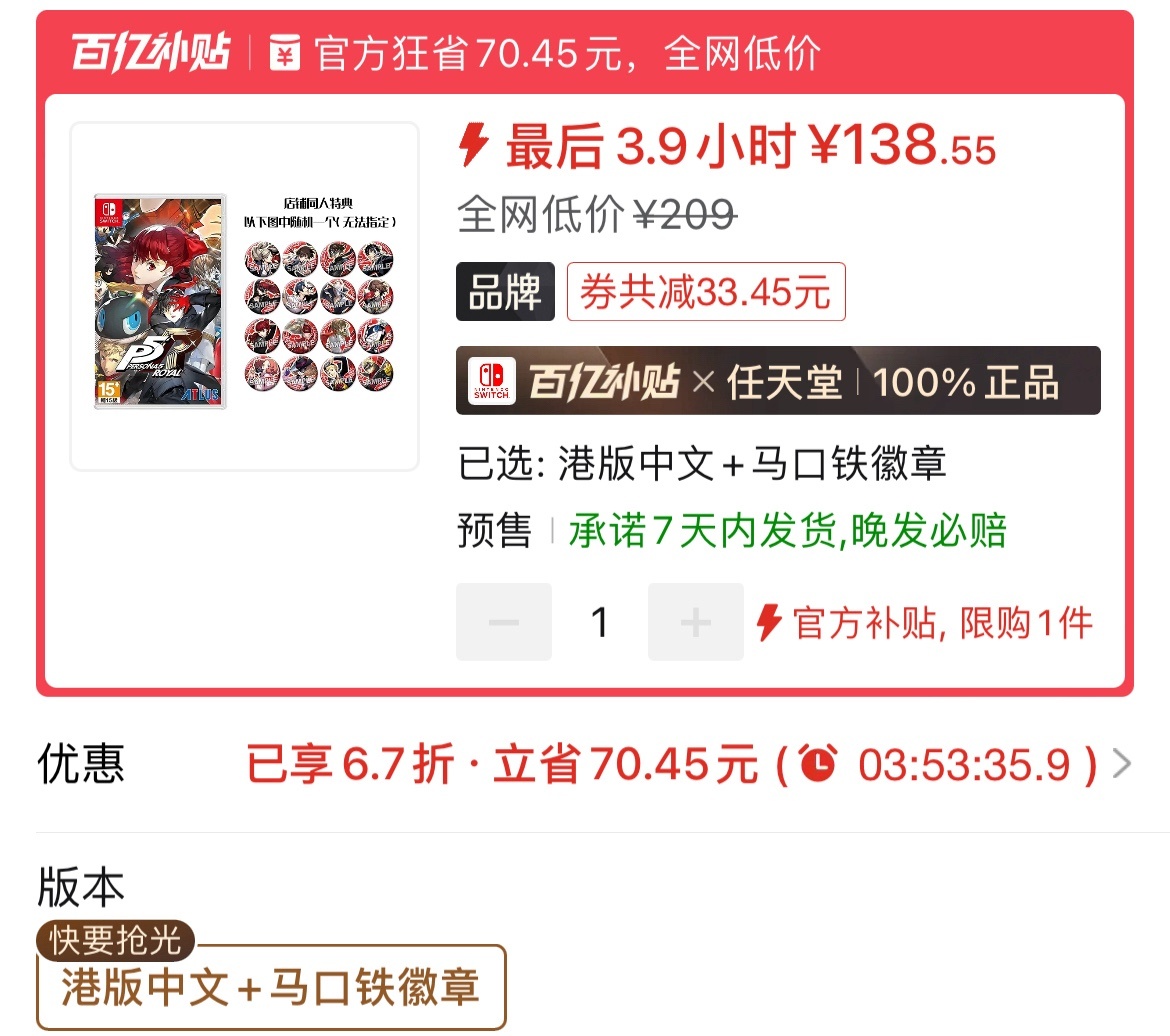This screenshot has width=1170, height=1036.
Task: Tap the 官方狂省70.45元 banner text
Action: [567, 53]
